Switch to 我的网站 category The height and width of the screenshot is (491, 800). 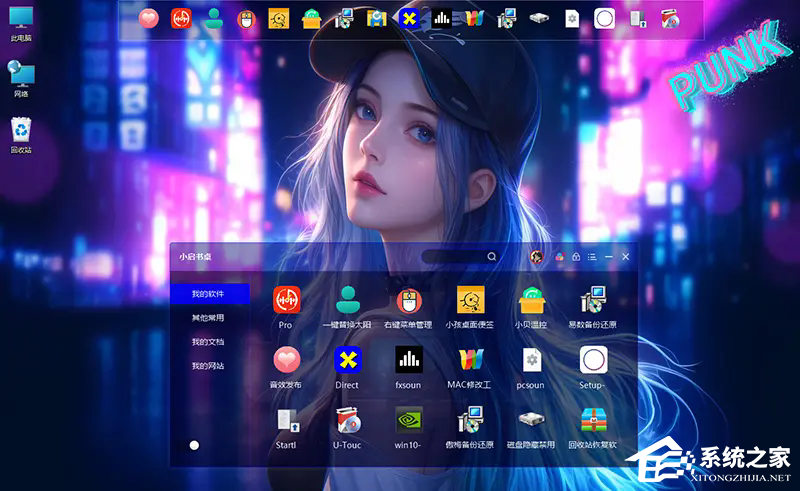point(210,365)
